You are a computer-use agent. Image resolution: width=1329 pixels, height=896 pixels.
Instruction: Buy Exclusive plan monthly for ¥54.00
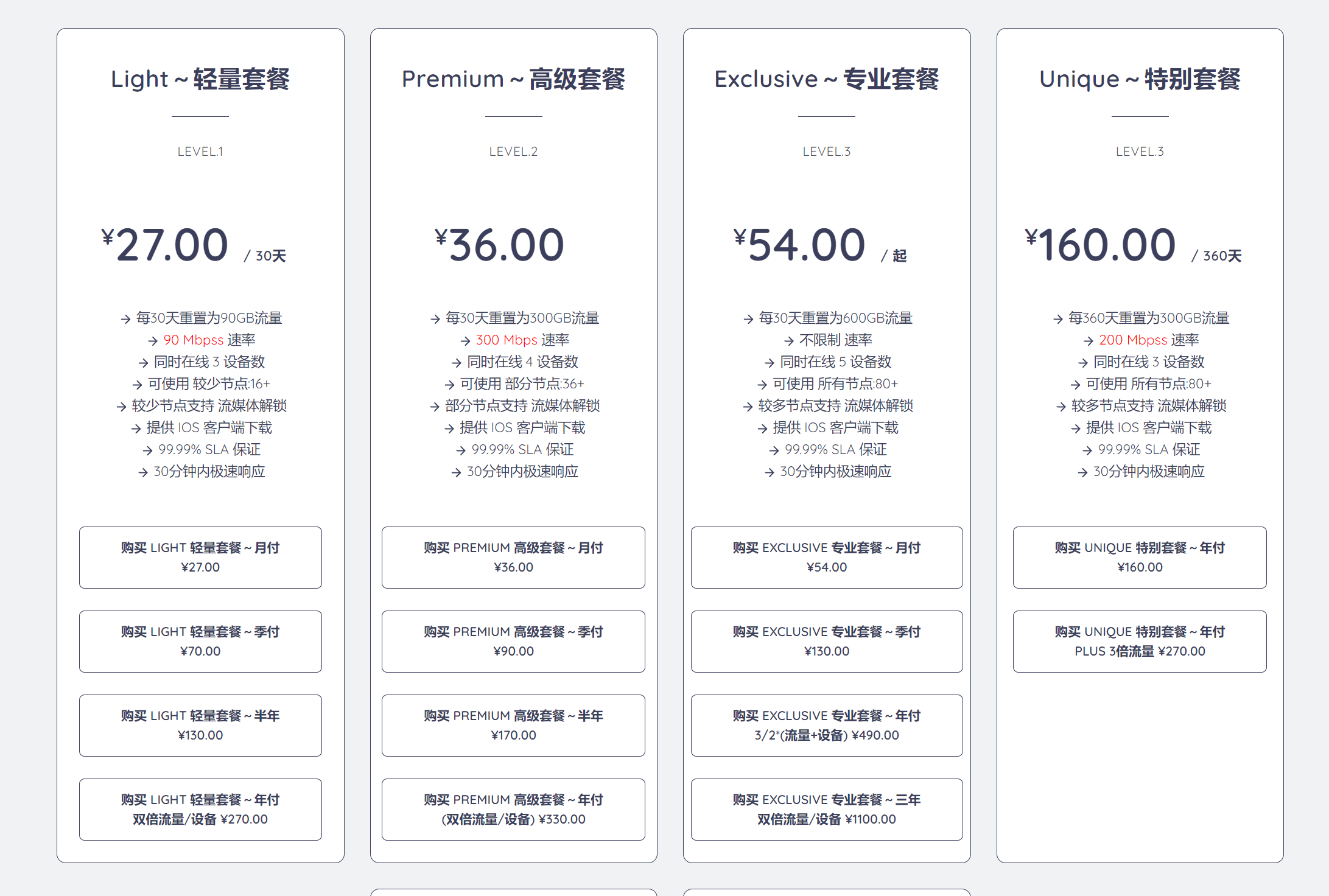click(827, 557)
